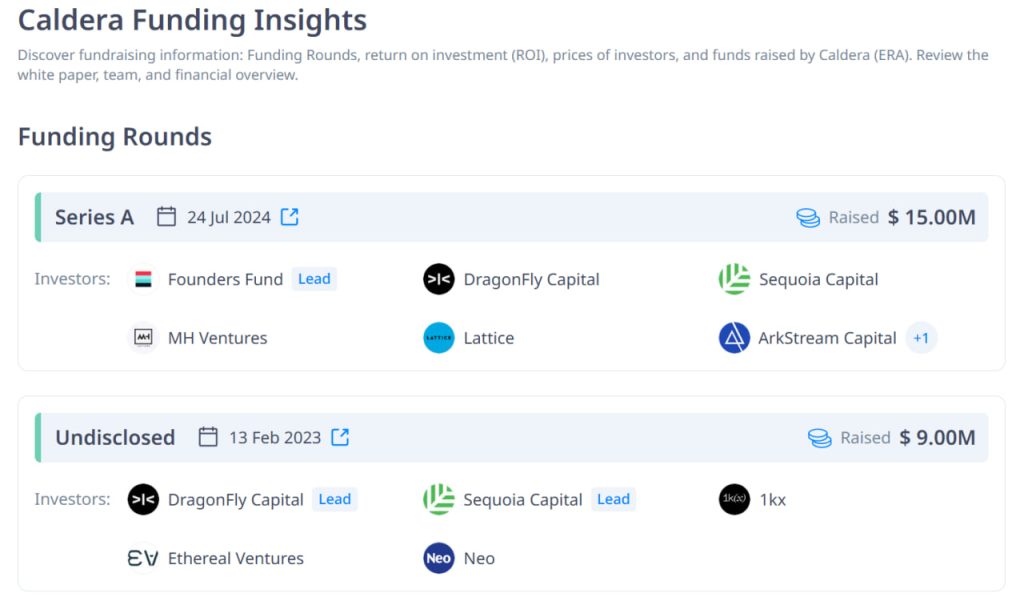1024x601 pixels.
Task: Open Sequoia Capital name in Series A round
Action: click(818, 280)
